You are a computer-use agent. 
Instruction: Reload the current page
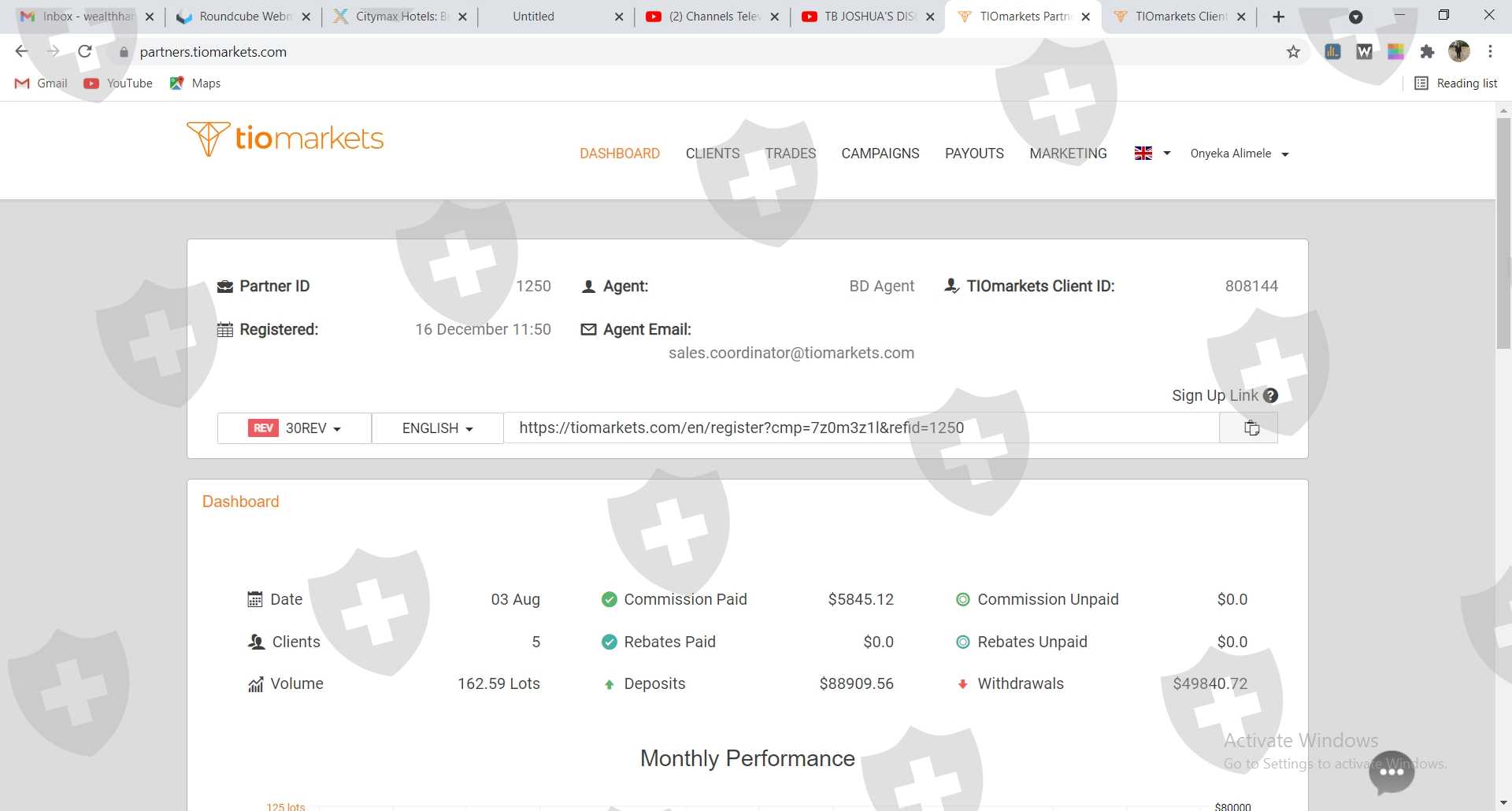(x=85, y=52)
